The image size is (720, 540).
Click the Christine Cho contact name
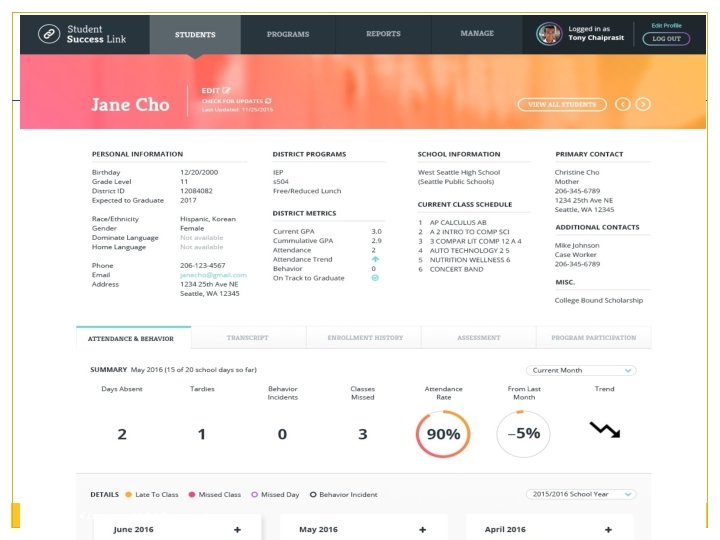click(x=577, y=172)
